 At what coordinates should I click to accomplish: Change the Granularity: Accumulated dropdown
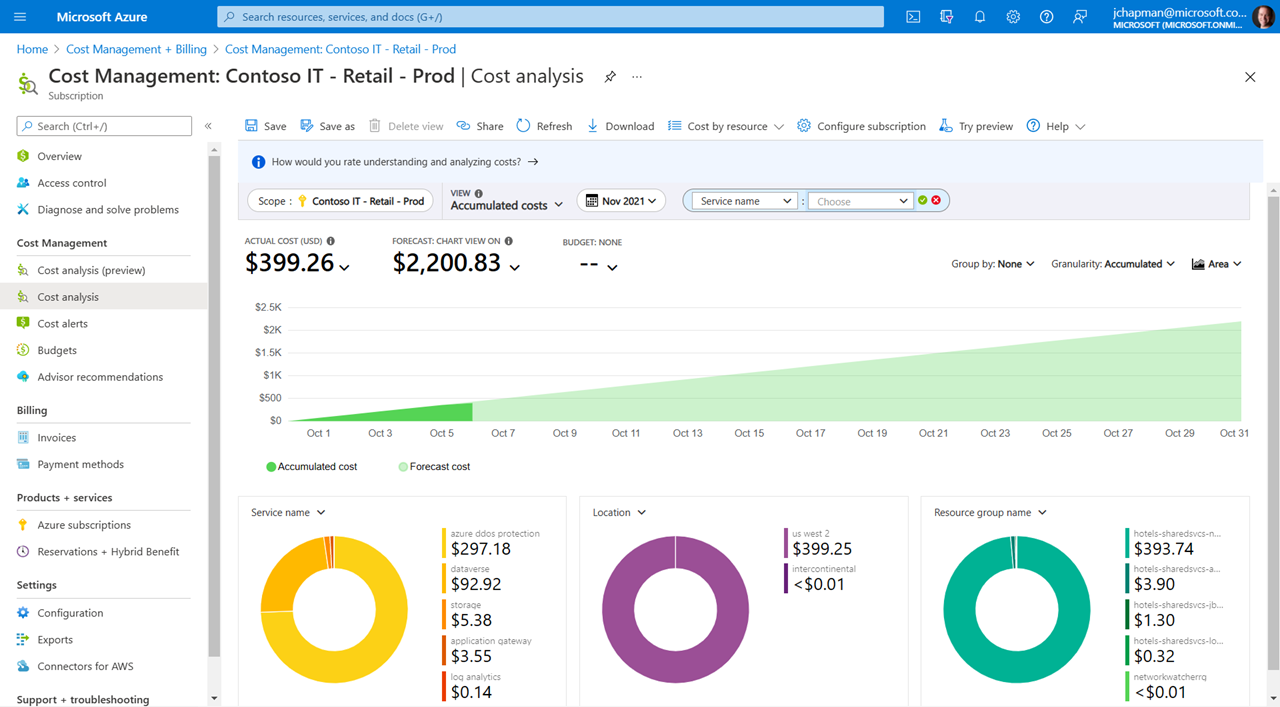[1112, 263]
